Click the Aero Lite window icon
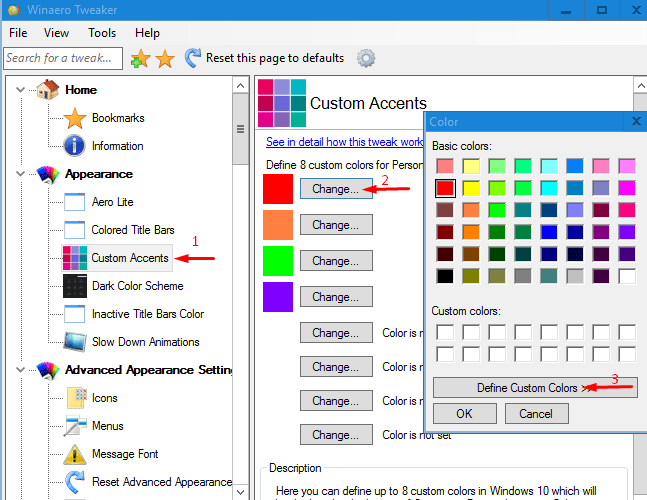Viewport: 647px width, 500px height. coord(75,202)
